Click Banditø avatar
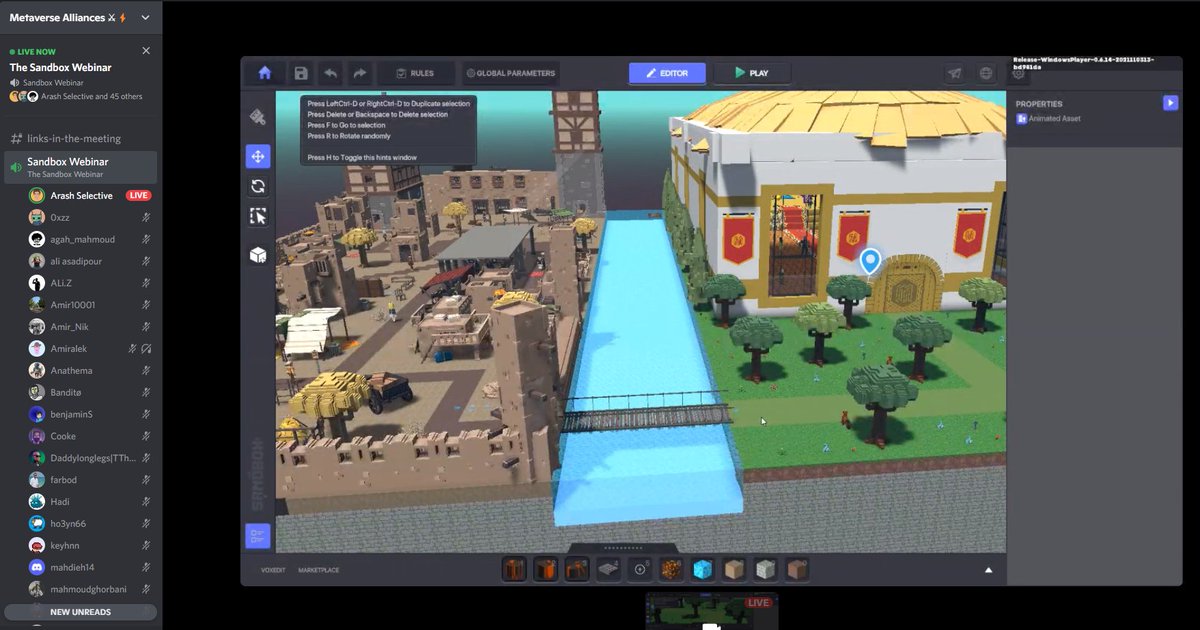This screenshot has width=1200, height=630. (37, 392)
